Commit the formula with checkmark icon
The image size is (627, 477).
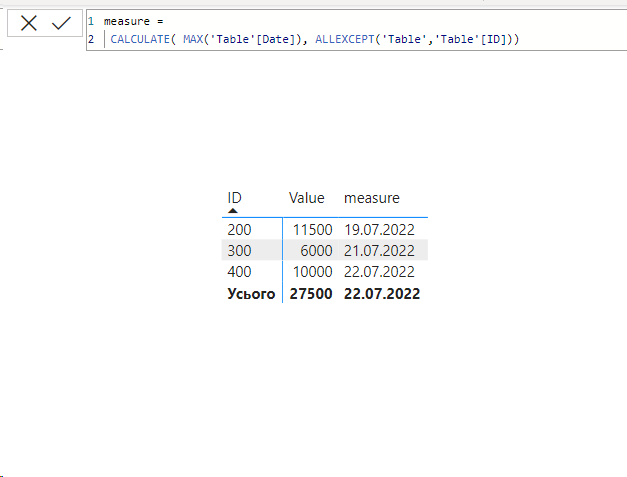(x=61, y=23)
